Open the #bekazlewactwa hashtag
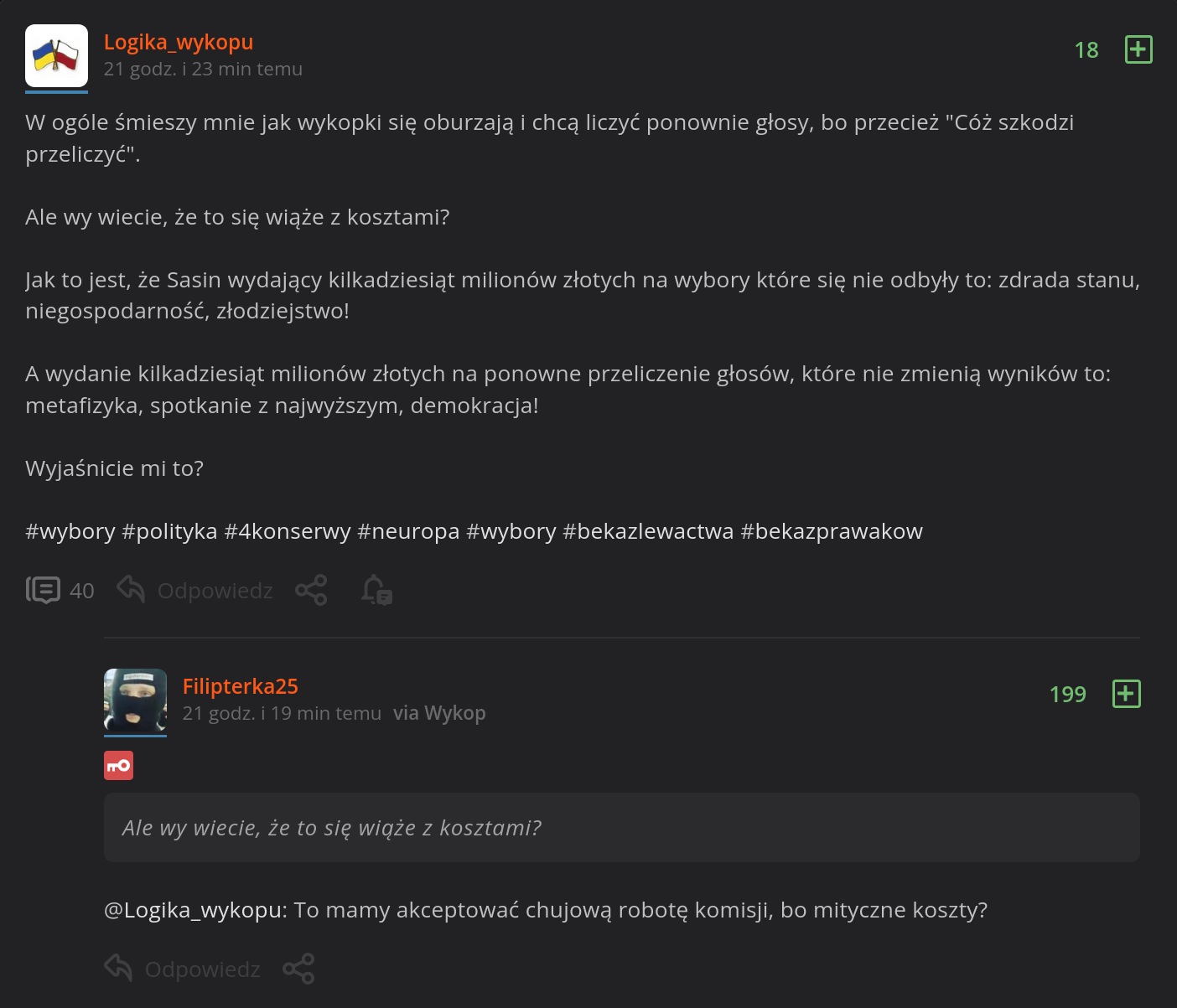1177x1008 pixels. pyautogui.click(x=648, y=531)
